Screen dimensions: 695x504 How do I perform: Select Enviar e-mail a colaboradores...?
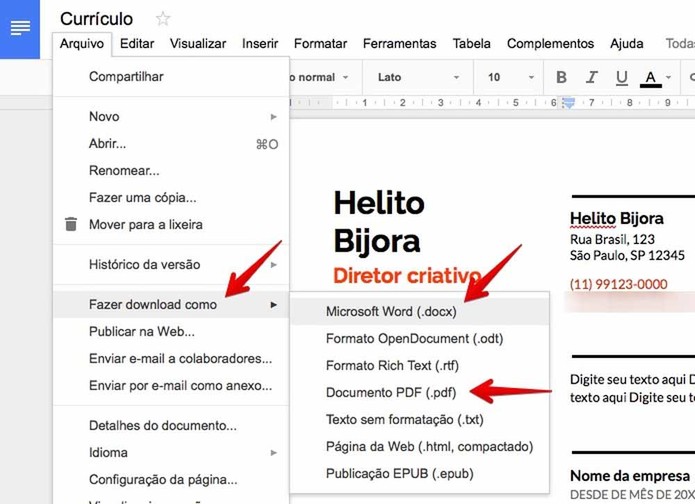(x=171, y=359)
